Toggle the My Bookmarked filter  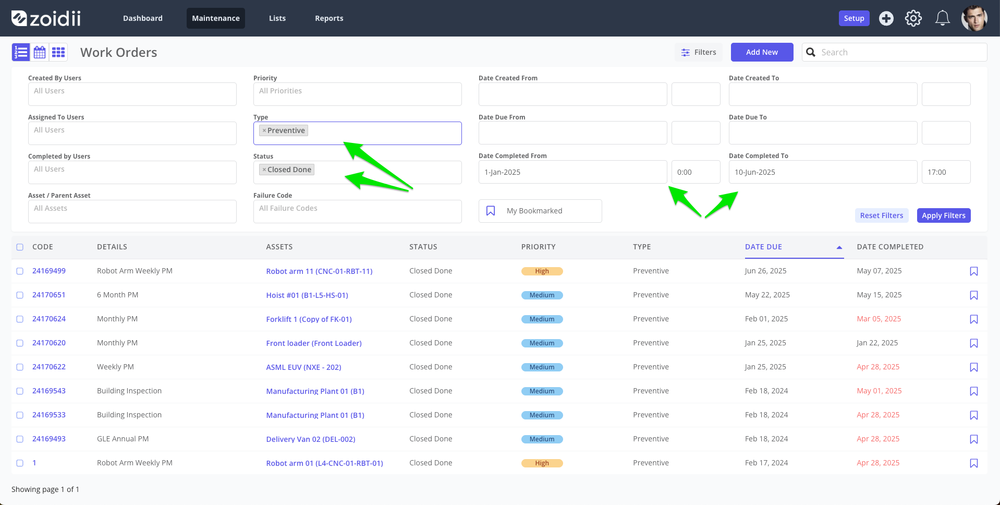tap(540, 211)
